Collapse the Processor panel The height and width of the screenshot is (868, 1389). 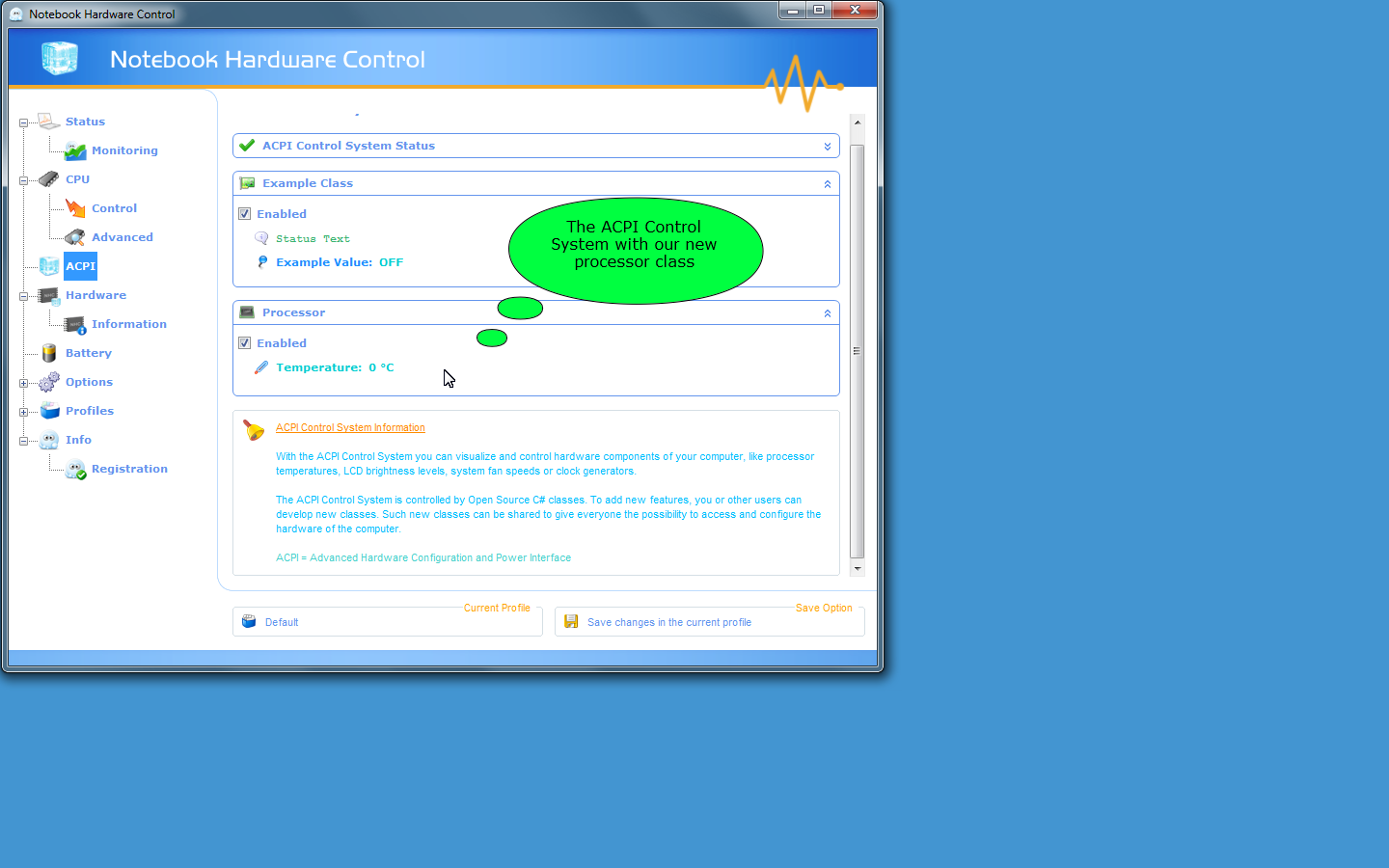827,313
